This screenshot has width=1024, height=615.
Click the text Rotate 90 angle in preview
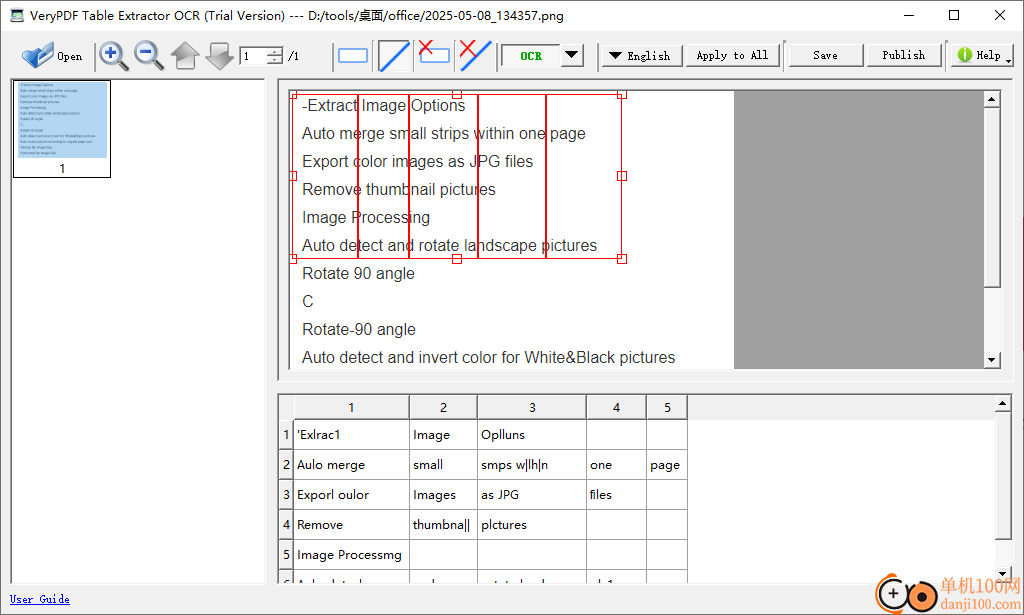click(358, 274)
